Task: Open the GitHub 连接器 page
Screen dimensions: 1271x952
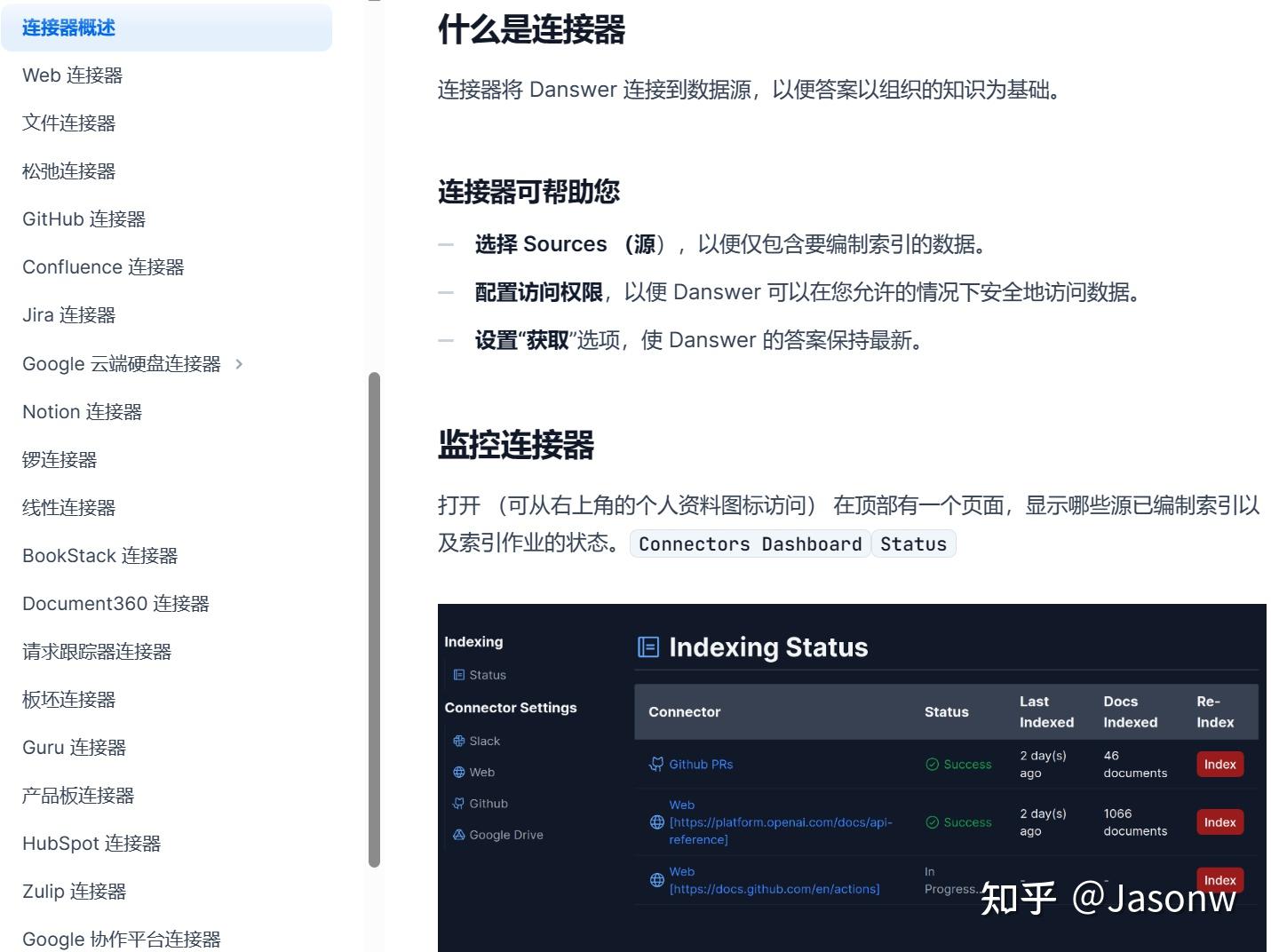Action: click(x=83, y=219)
